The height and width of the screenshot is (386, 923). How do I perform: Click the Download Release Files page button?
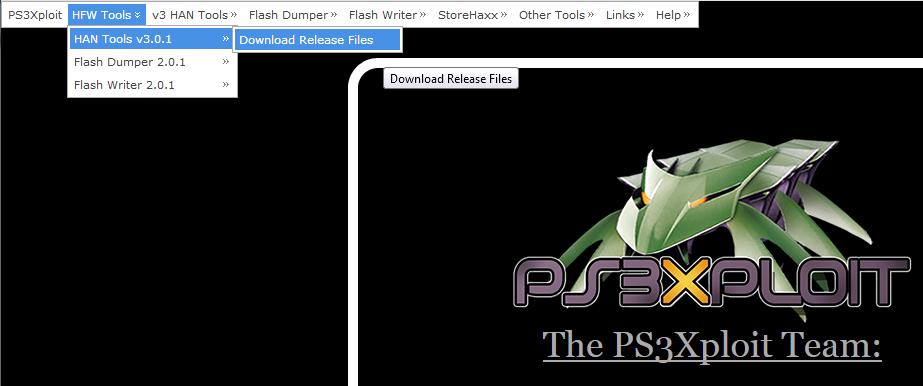point(451,78)
